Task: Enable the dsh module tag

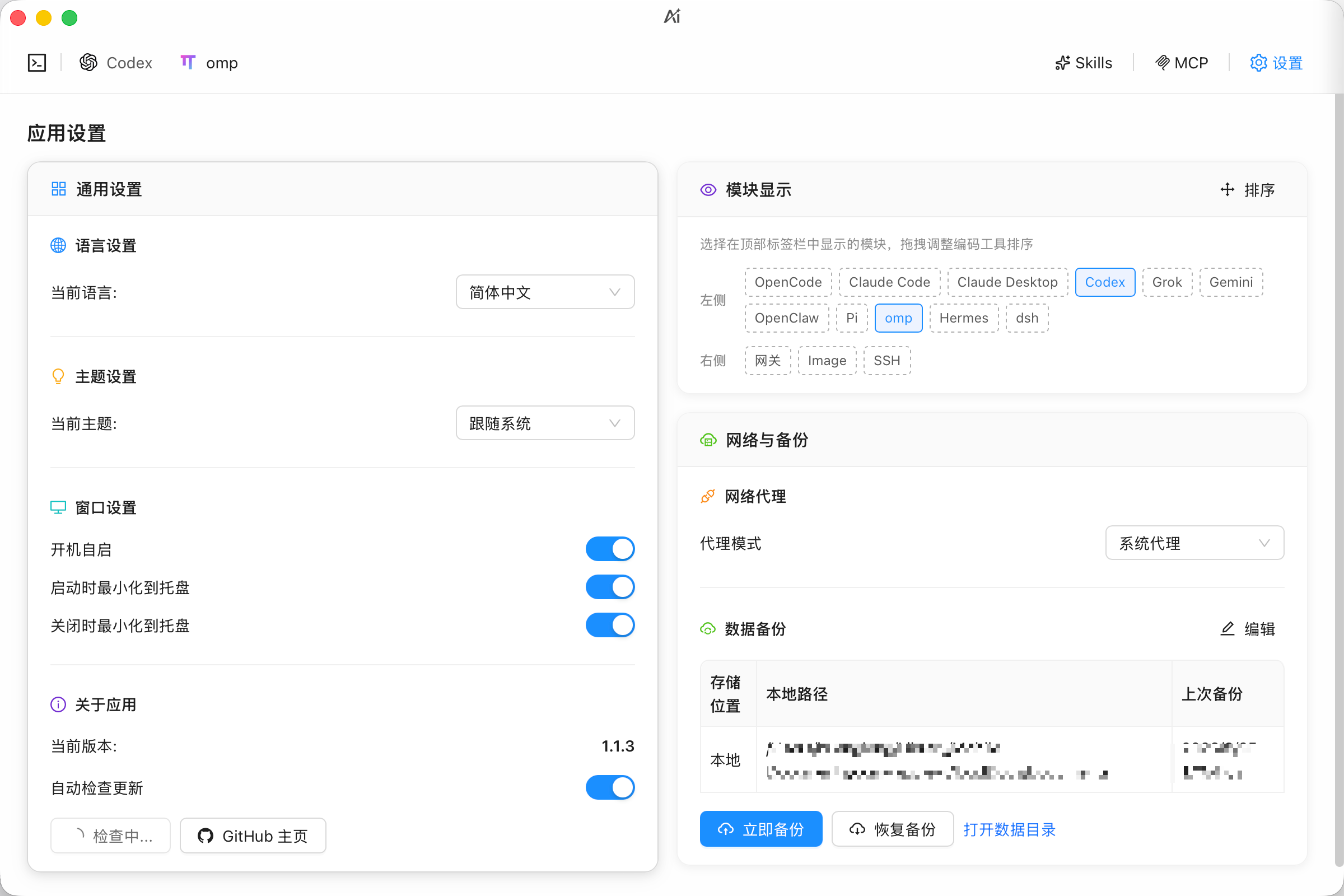Action: 1027,318
